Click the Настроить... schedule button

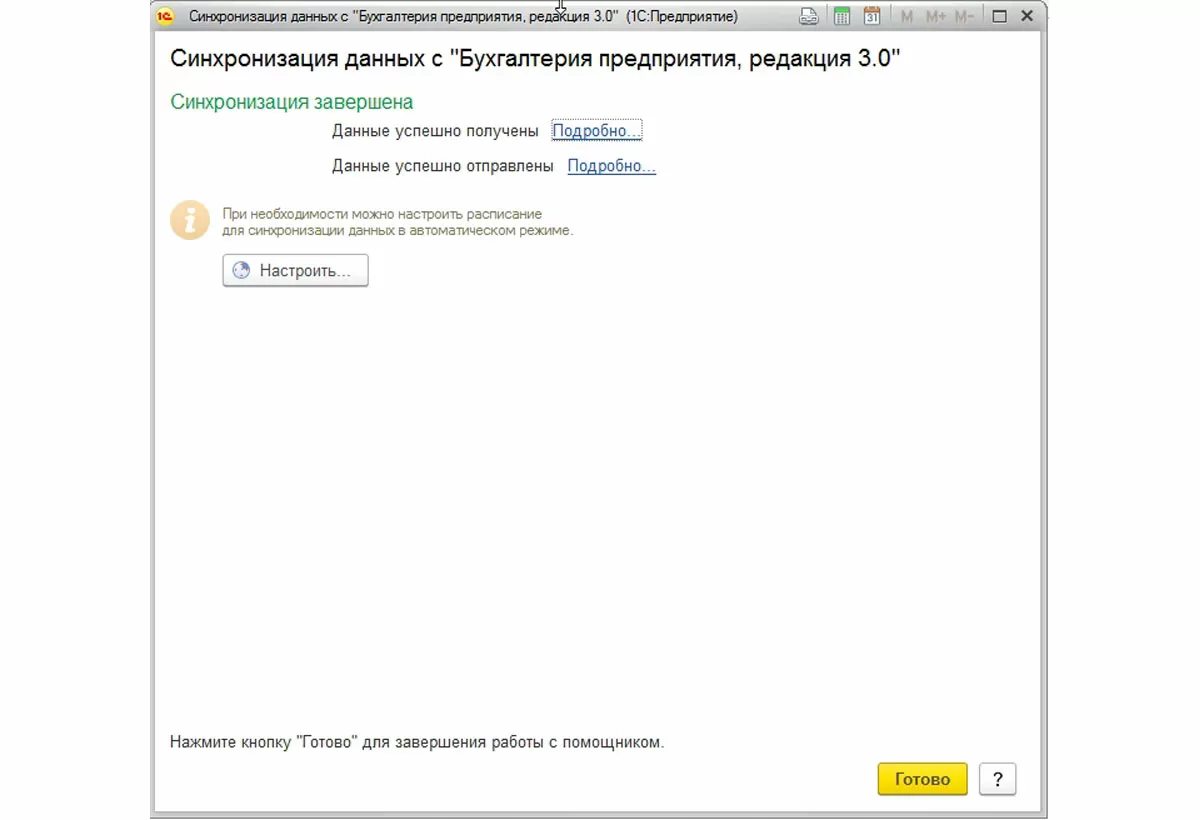[x=295, y=270]
